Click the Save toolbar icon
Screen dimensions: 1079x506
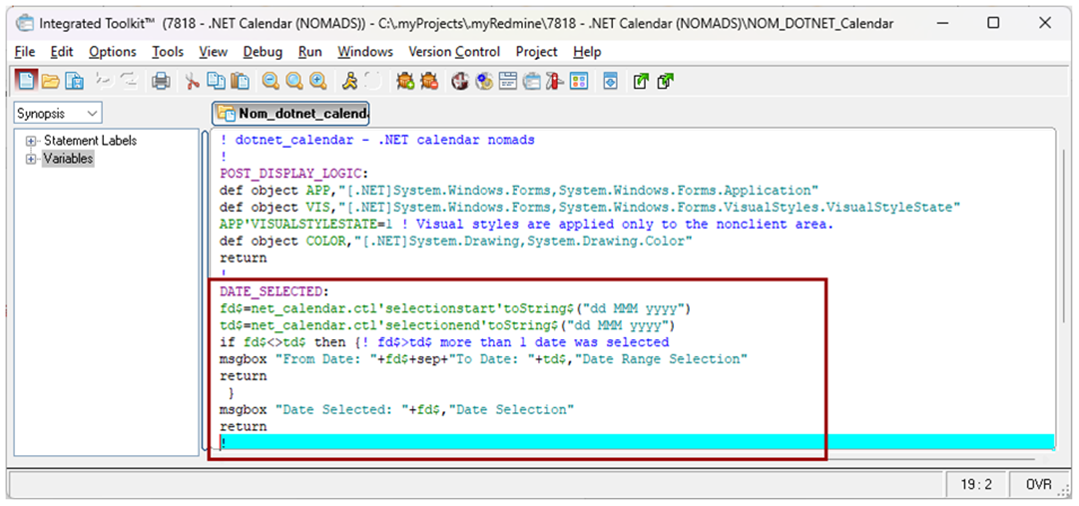(74, 81)
